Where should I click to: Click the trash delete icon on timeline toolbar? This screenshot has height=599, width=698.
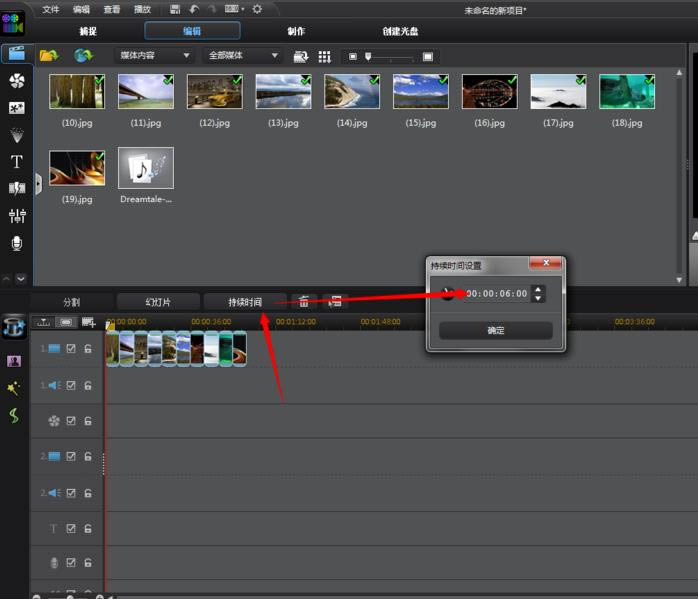pyautogui.click(x=304, y=302)
